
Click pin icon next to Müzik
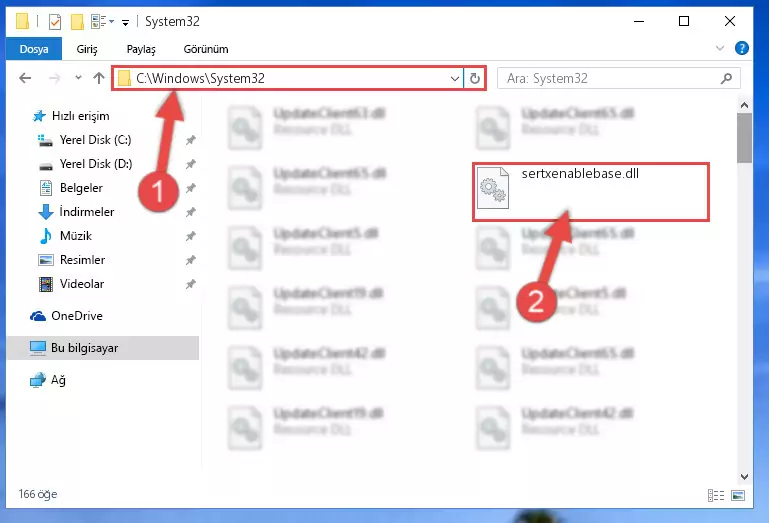pyautogui.click(x=190, y=236)
